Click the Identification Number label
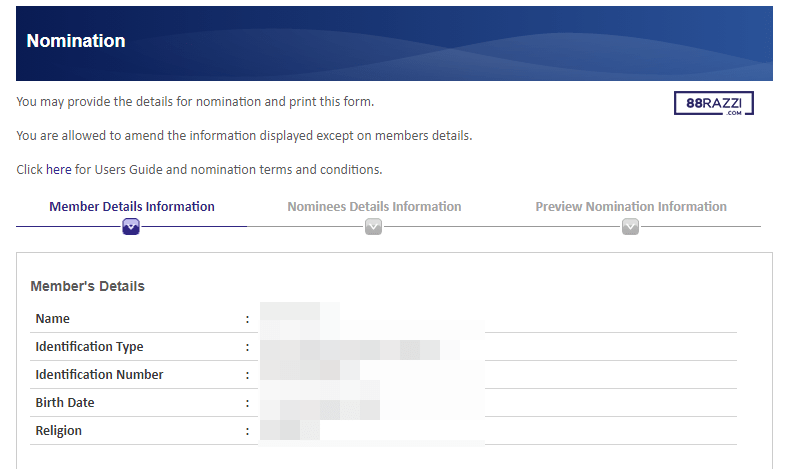Screen dimensions: 786x469 (x=99, y=375)
